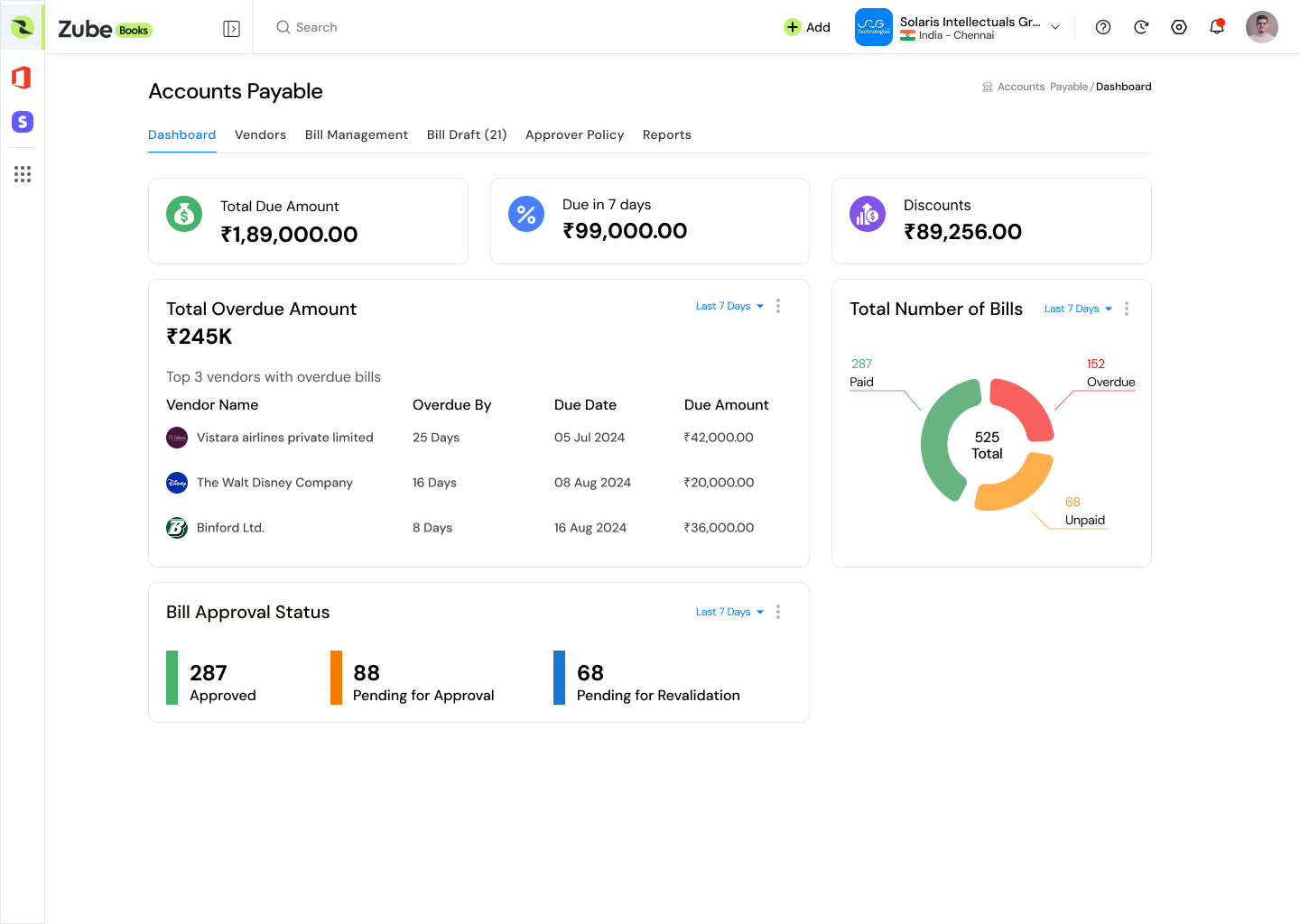This screenshot has height=924, width=1300.
Task: Click the 287 Paid chart label
Action: pos(862,373)
